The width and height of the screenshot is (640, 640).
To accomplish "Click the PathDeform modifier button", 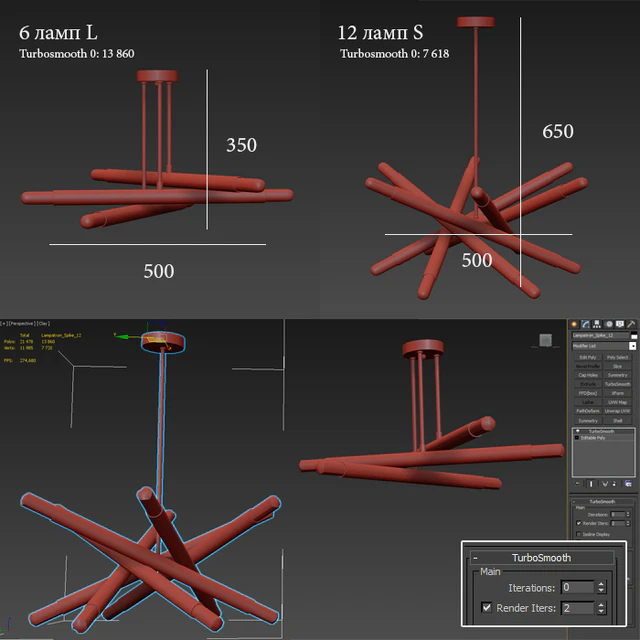I will (x=588, y=411).
